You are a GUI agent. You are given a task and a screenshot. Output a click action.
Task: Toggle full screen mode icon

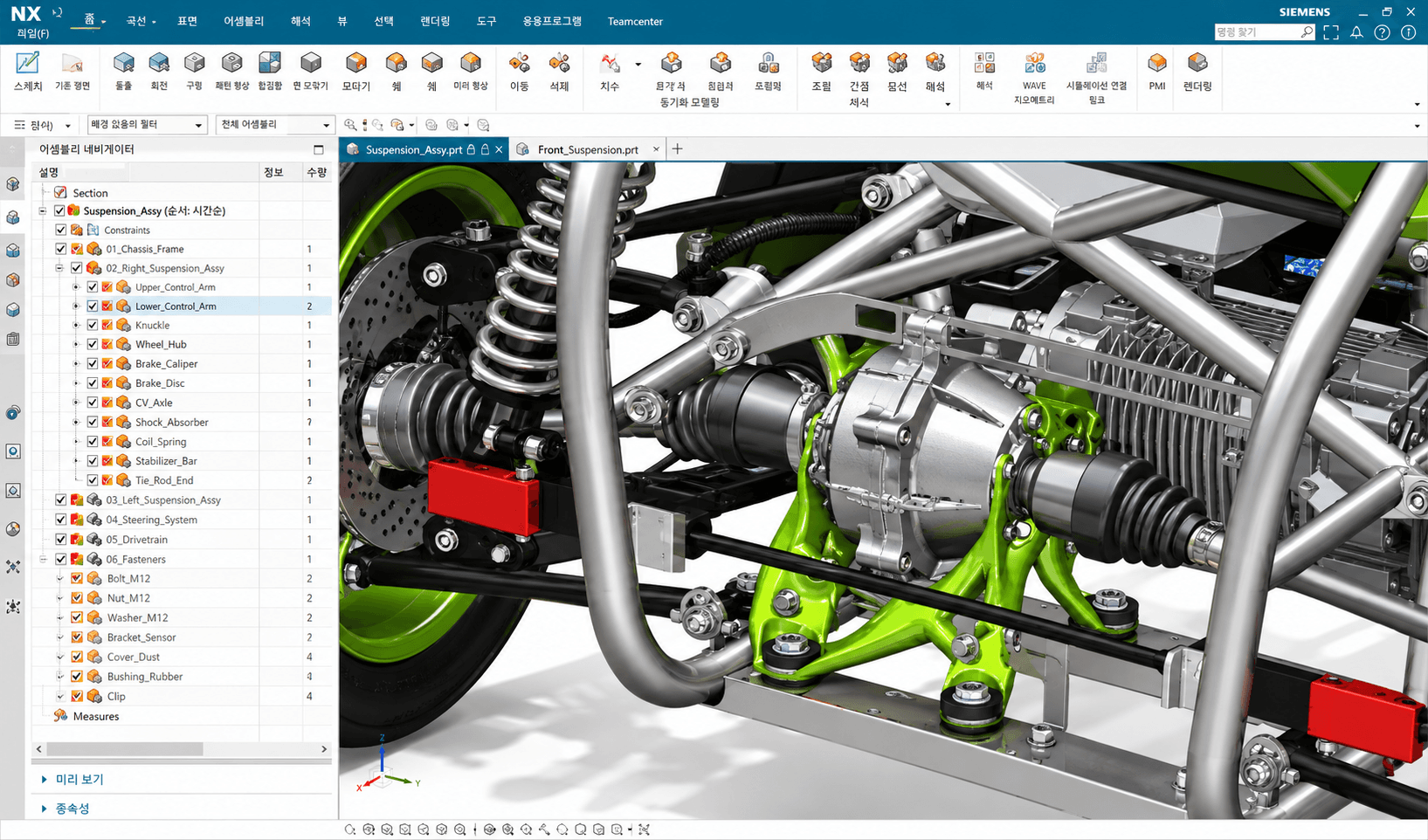(x=1331, y=32)
